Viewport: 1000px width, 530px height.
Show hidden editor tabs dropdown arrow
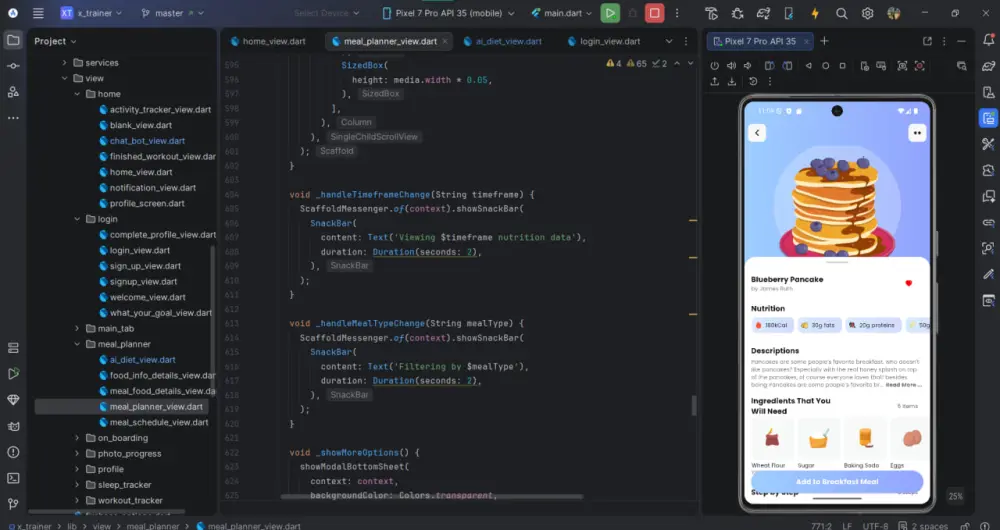(668, 41)
